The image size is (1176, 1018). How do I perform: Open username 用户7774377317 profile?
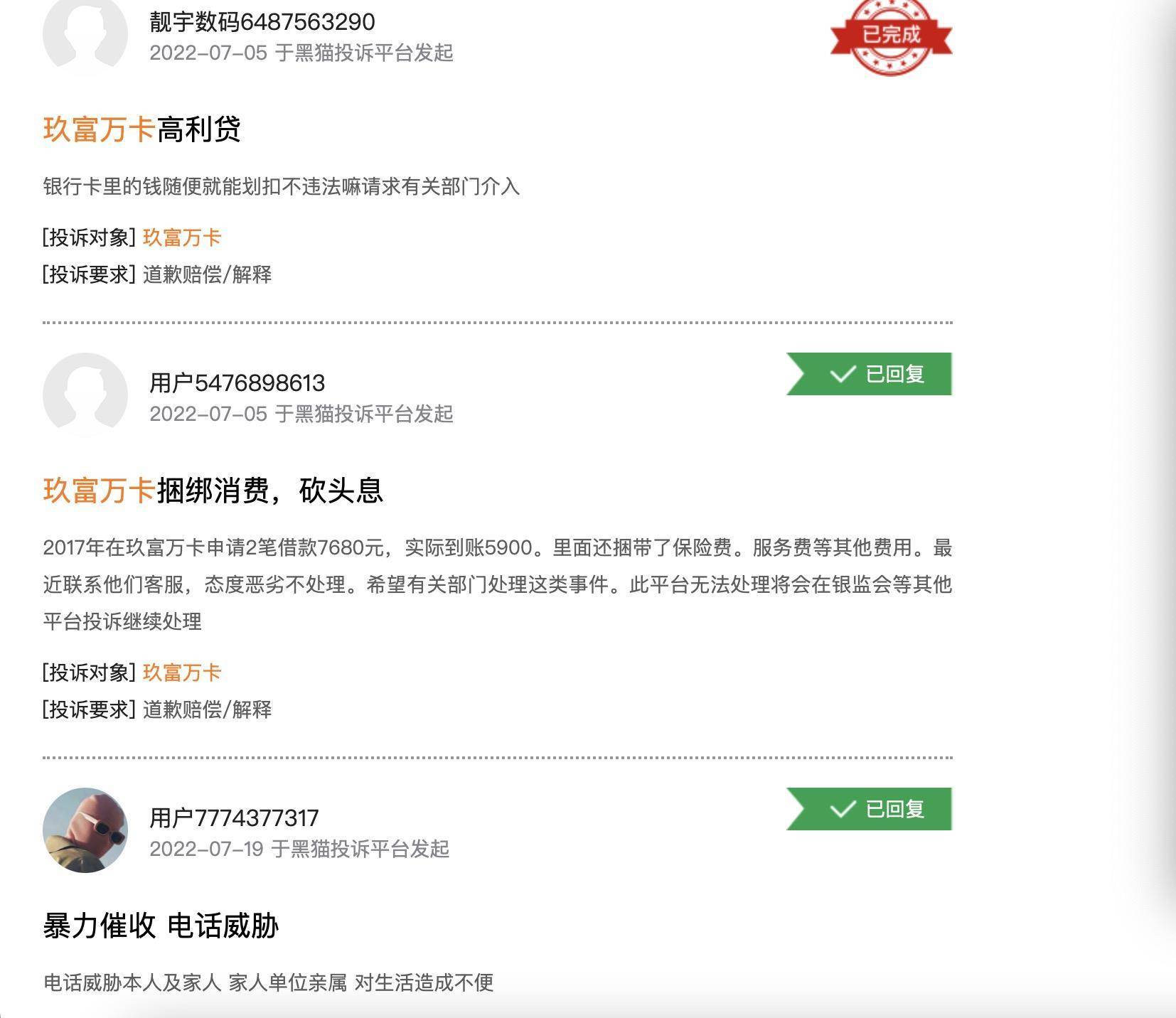click(x=234, y=818)
